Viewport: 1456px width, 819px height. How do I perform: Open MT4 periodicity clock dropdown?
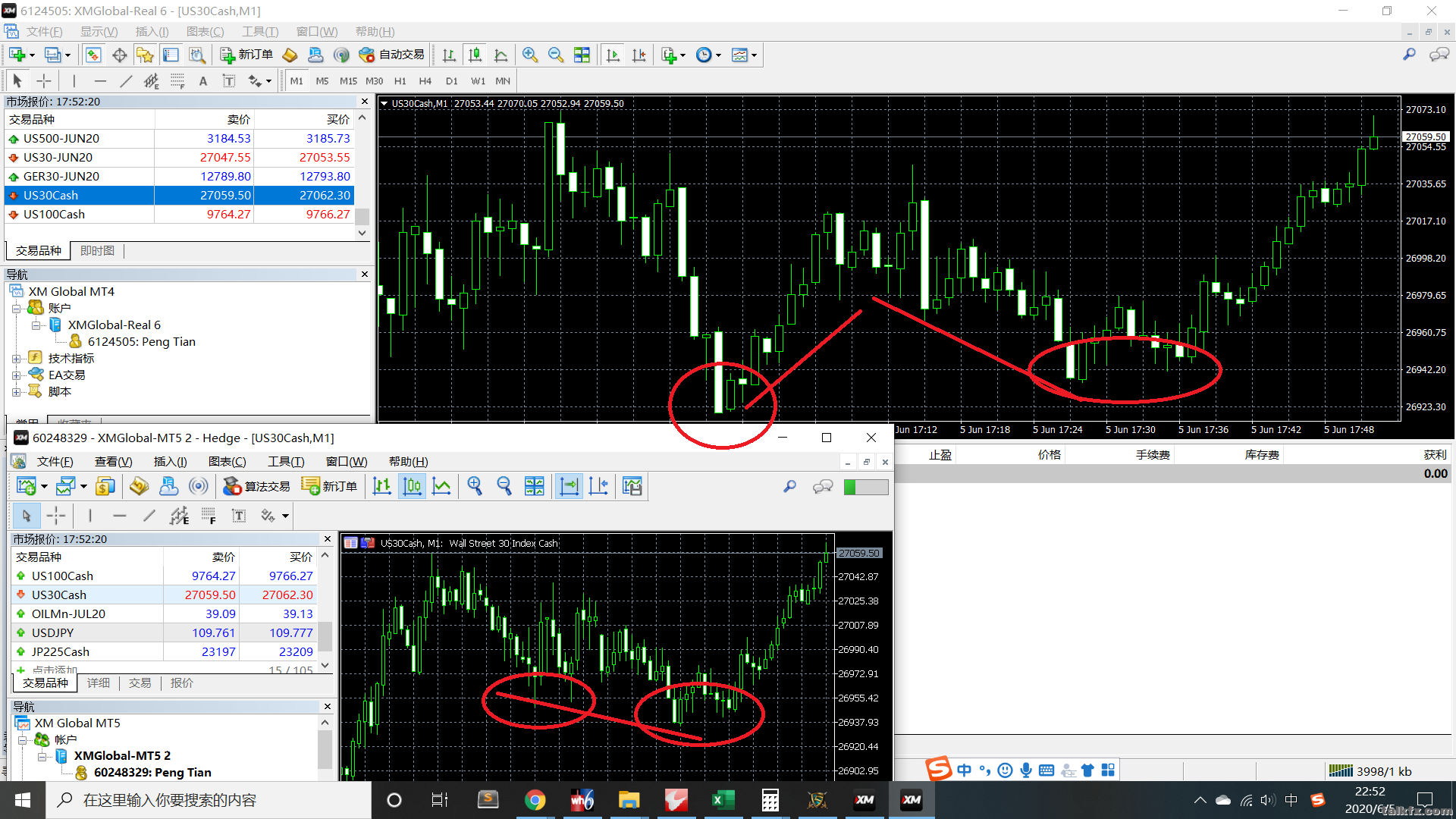coord(708,55)
